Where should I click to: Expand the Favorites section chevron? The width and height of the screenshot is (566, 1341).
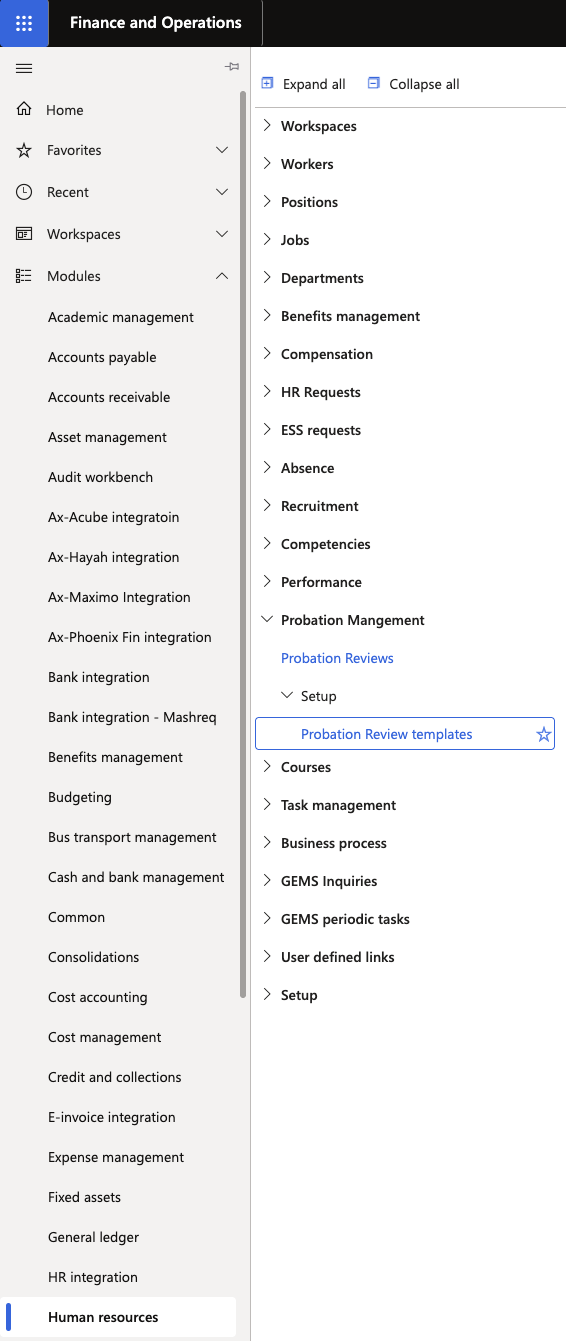[222, 150]
